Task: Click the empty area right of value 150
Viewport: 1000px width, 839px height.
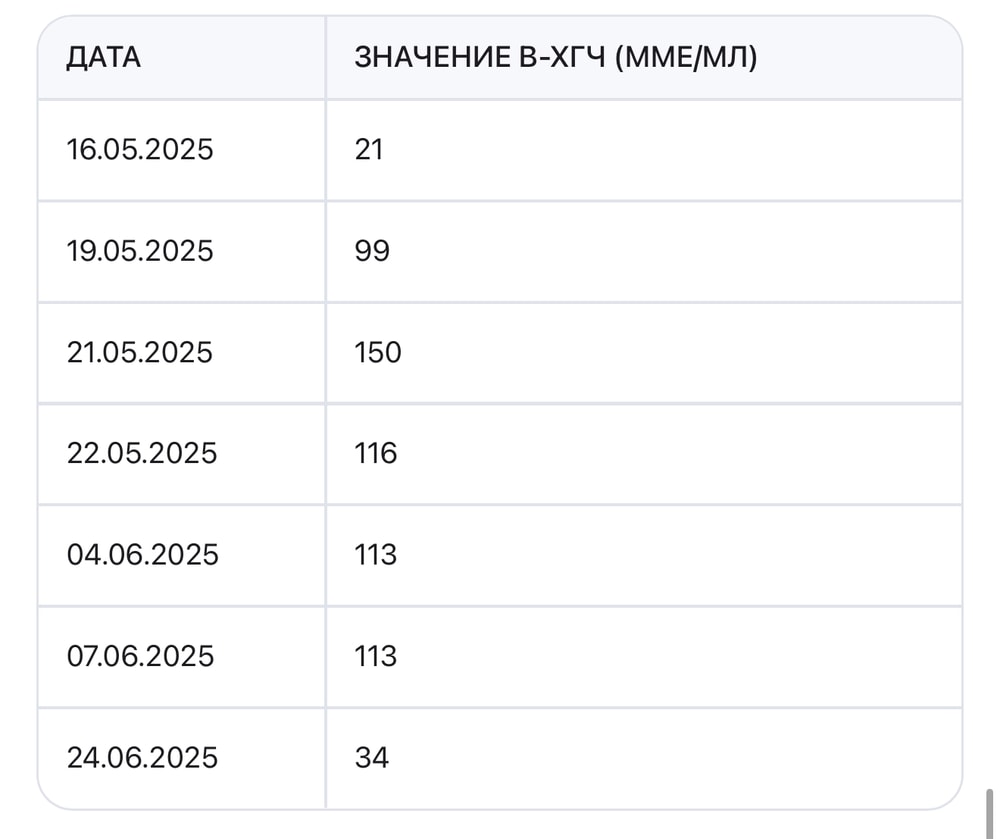Action: click(680, 352)
